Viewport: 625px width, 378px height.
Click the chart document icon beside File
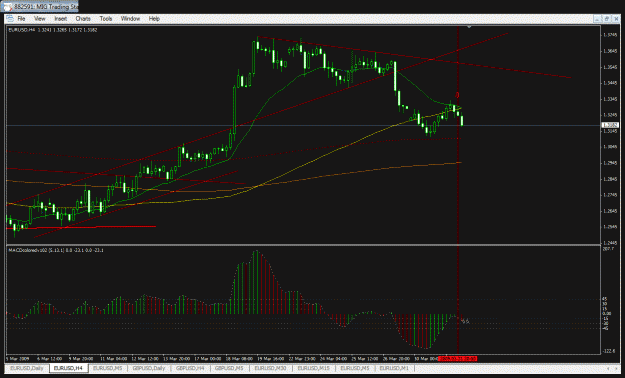[x=10, y=19]
